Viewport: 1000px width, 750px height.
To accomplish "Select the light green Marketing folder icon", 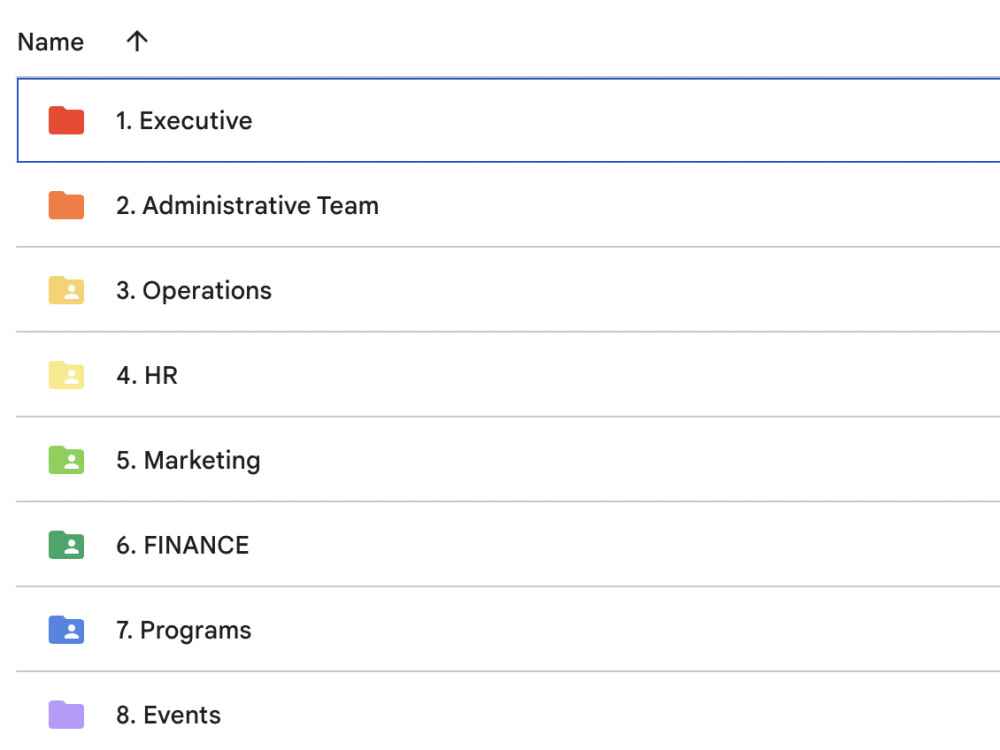I will click(66, 460).
